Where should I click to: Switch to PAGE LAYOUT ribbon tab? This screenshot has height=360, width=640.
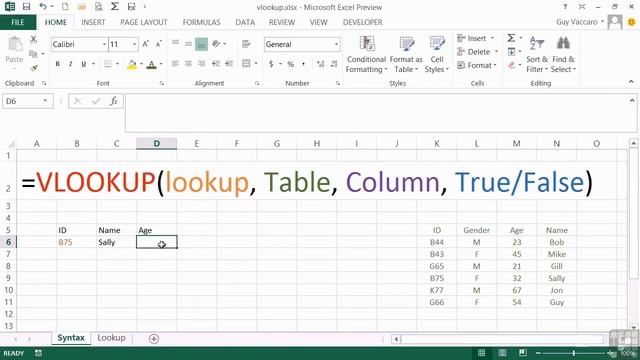click(144, 22)
